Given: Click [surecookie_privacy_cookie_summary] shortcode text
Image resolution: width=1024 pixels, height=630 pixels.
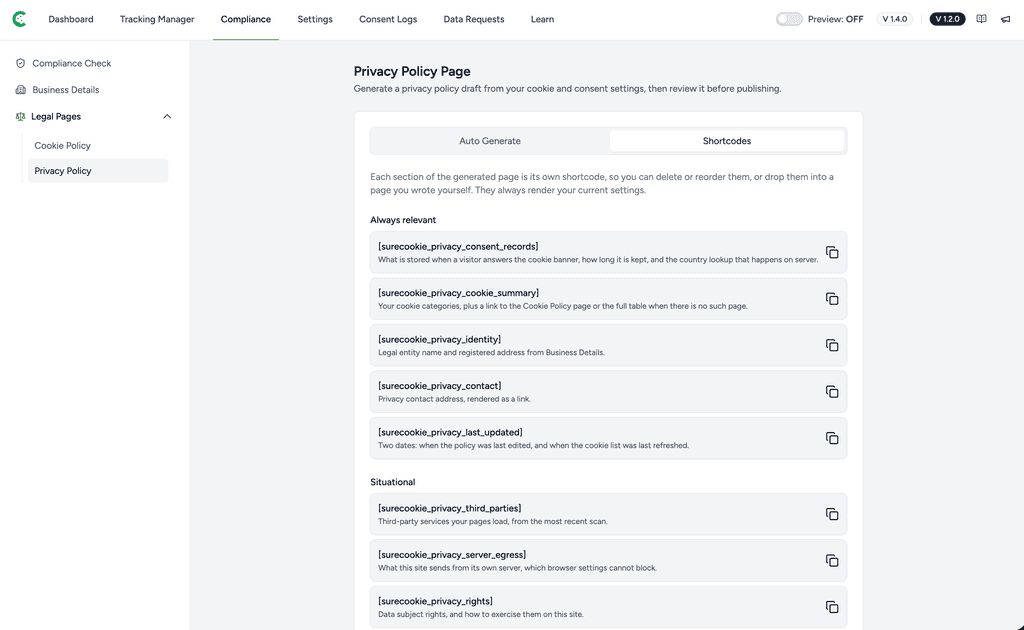Looking at the screenshot, I should point(458,292).
